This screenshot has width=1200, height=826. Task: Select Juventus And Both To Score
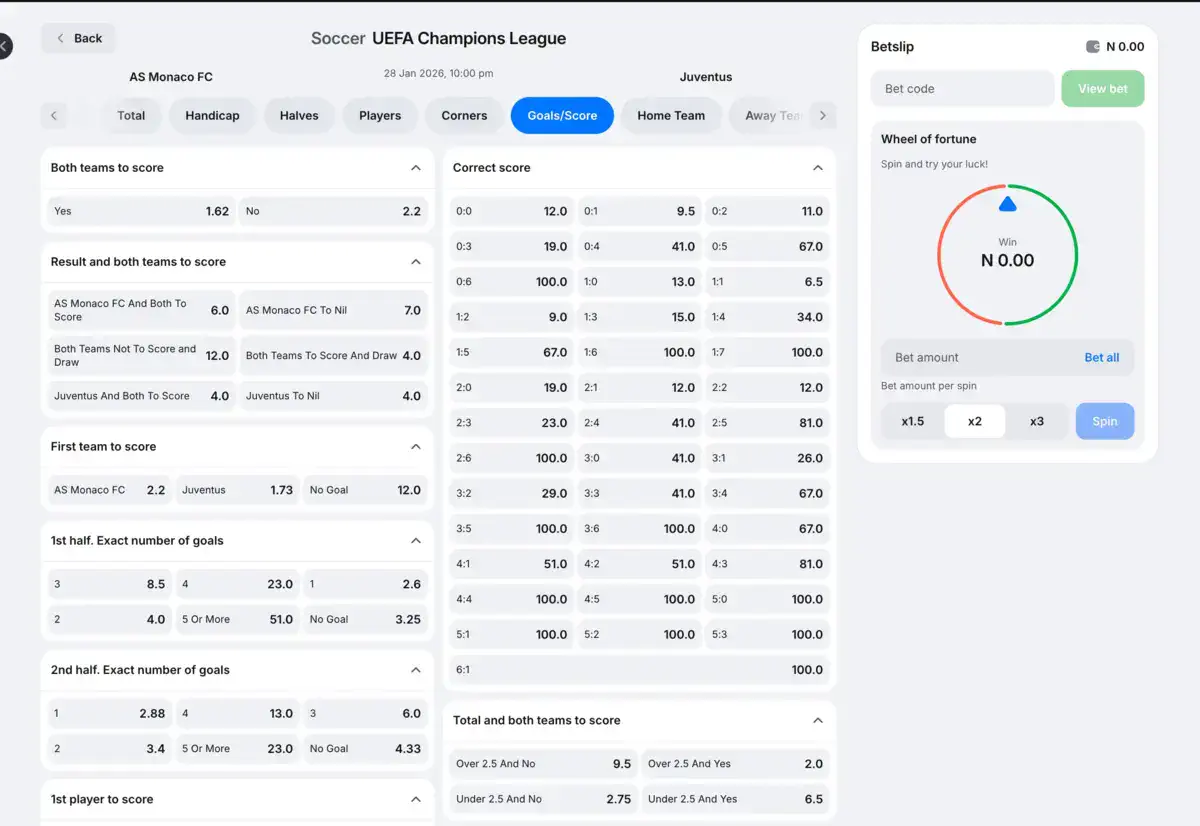pos(141,396)
